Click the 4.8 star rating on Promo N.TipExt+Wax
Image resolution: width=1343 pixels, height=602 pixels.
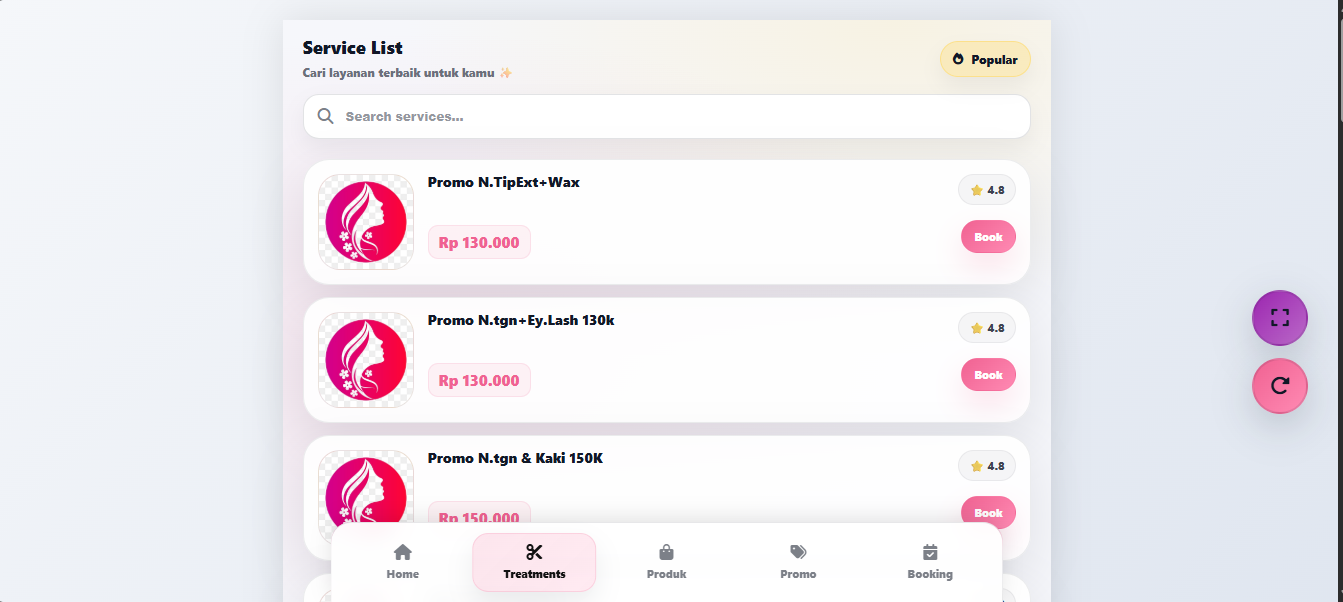click(987, 190)
